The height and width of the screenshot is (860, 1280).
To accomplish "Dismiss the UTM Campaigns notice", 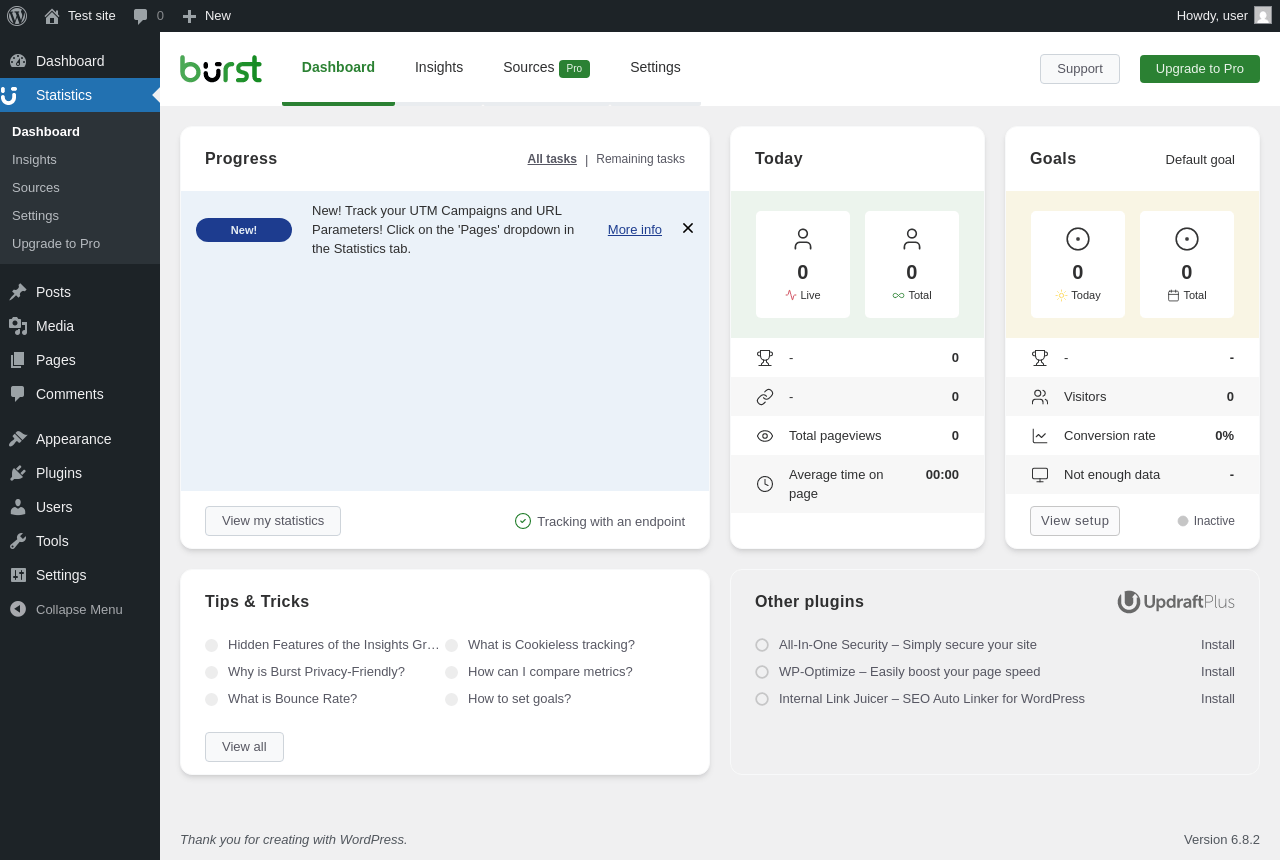I will pos(688,228).
